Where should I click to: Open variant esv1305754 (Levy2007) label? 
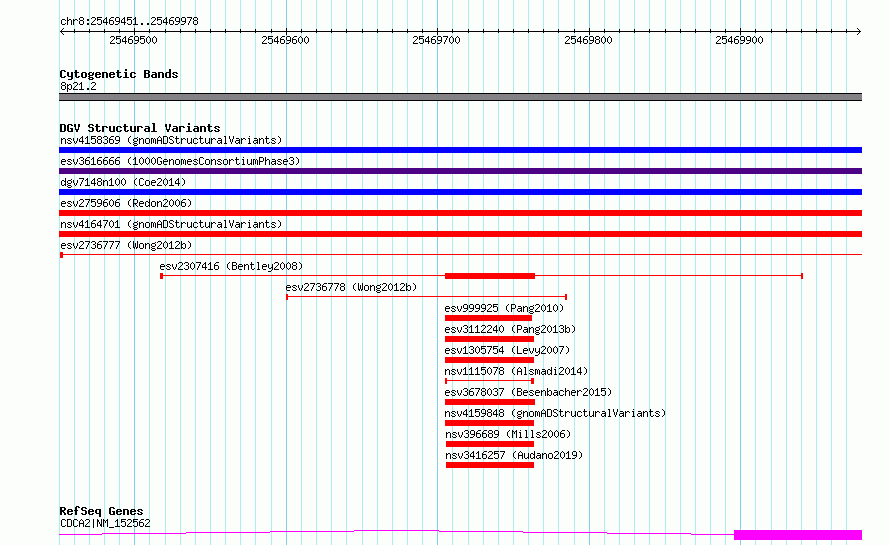[507, 350]
